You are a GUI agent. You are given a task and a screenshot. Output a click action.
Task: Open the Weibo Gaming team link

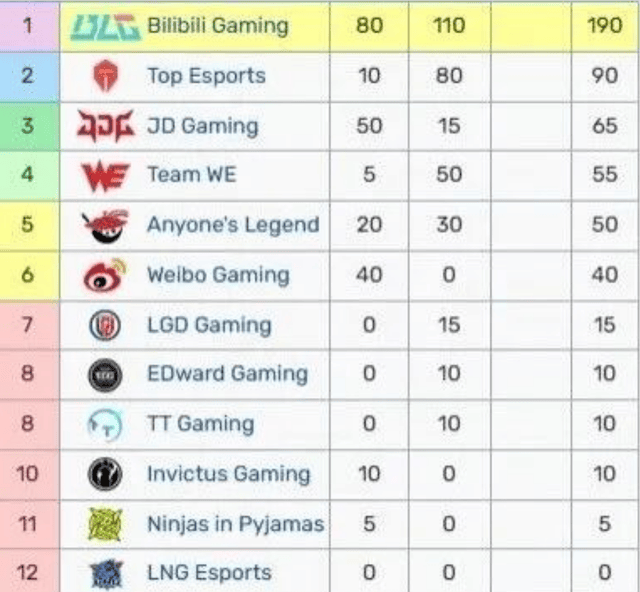(x=218, y=275)
